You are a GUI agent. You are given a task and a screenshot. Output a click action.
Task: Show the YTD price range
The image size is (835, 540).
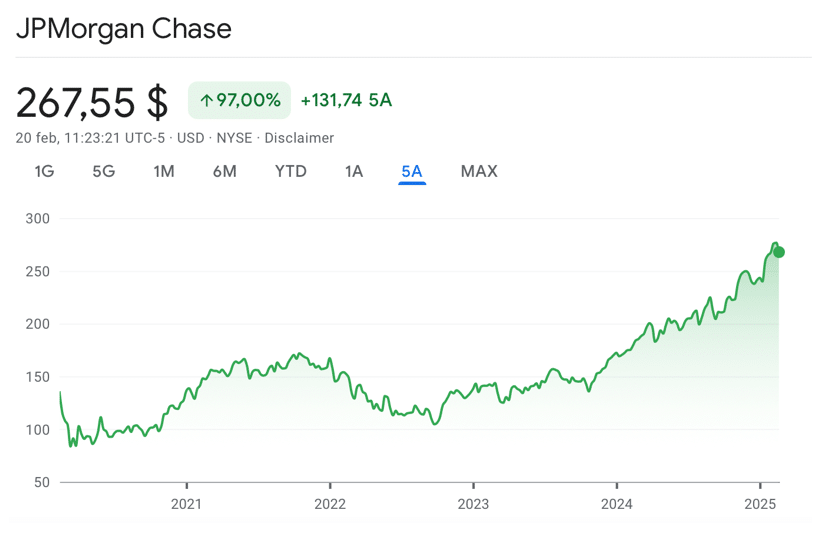290,171
